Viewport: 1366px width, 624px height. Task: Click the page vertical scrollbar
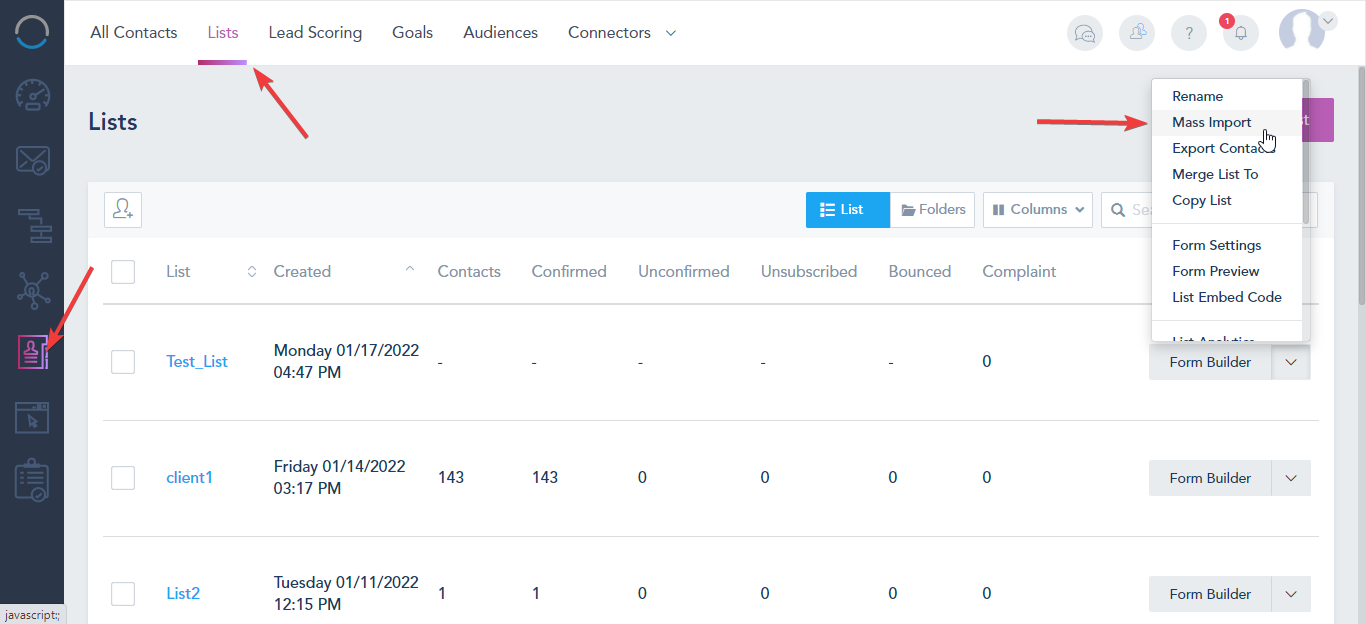tap(1361, 185)
